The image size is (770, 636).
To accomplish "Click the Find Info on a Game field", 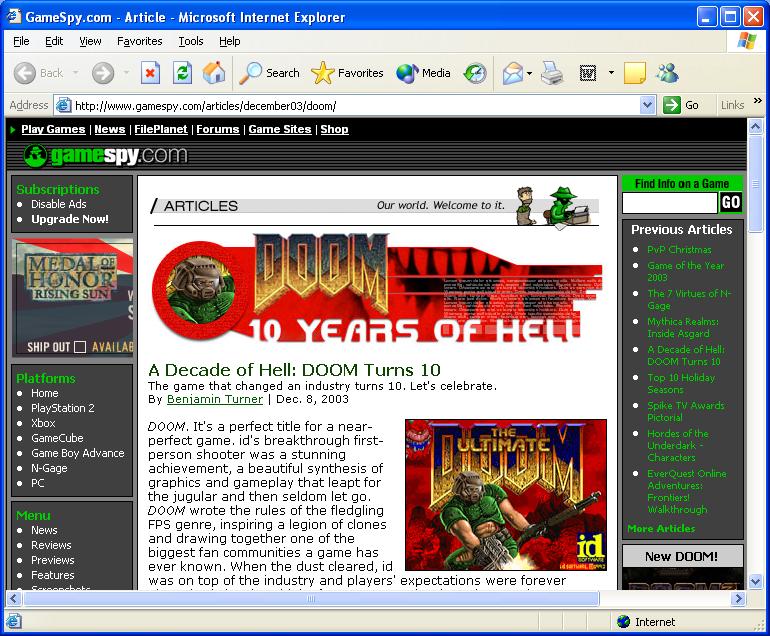I will coord(669,202).
